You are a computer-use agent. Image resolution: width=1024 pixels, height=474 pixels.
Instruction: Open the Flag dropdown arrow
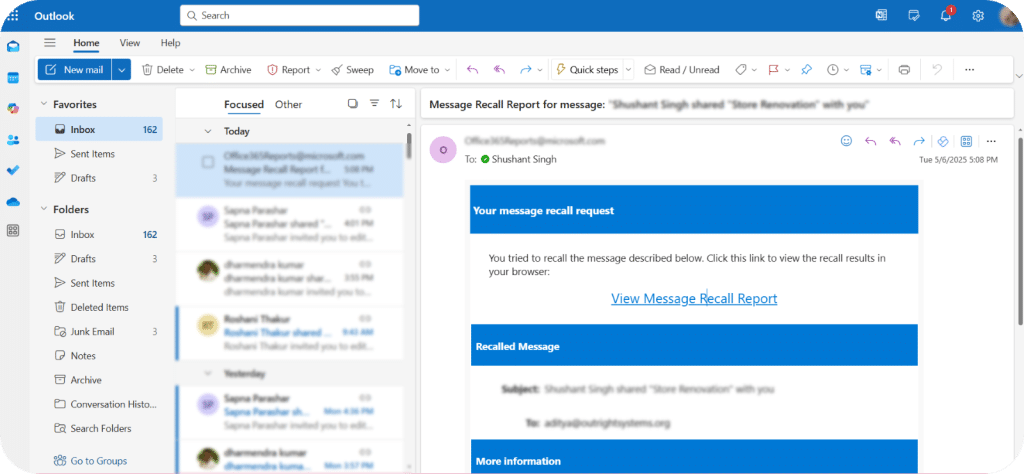click(788, 70)
